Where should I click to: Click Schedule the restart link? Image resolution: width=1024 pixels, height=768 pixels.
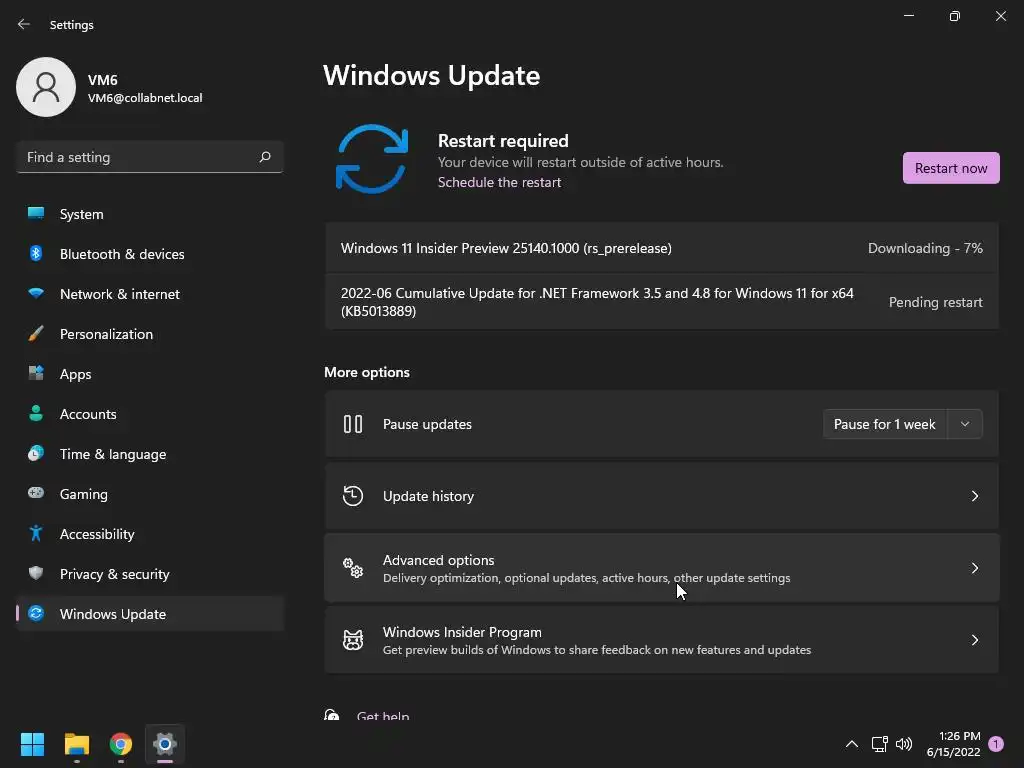[x=499, y=182]
